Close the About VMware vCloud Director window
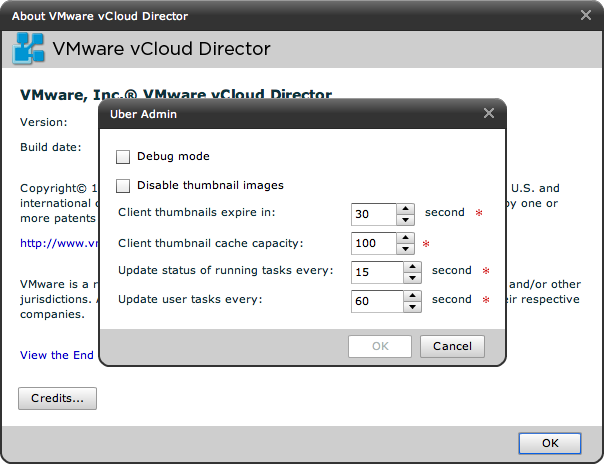 point(586,15)
